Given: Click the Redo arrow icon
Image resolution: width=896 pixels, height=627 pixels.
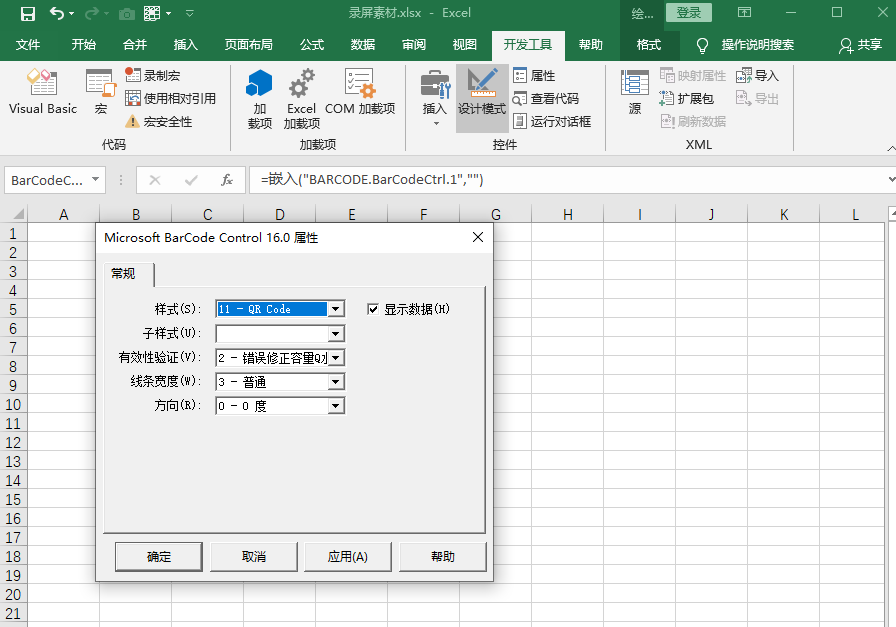Looking at the screenshot, I should (x=91, y=13).
